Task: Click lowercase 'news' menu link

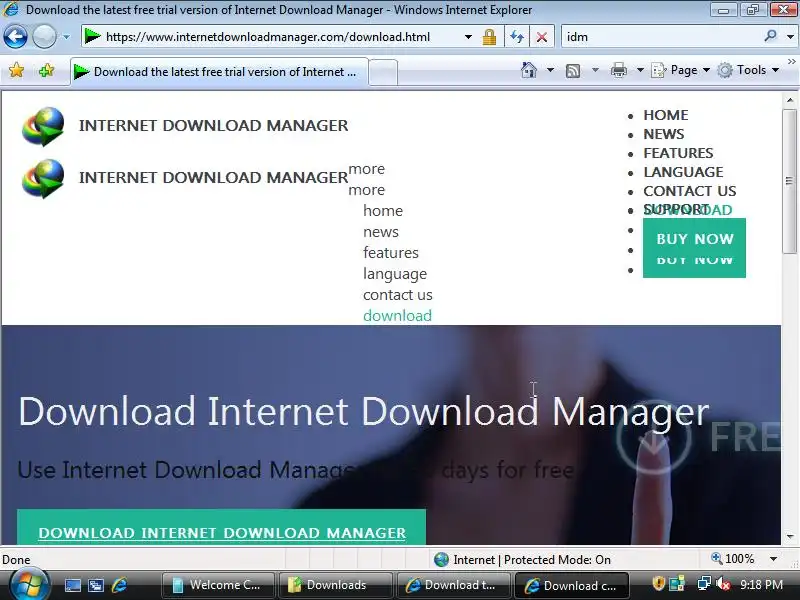Action: point(381,232)
